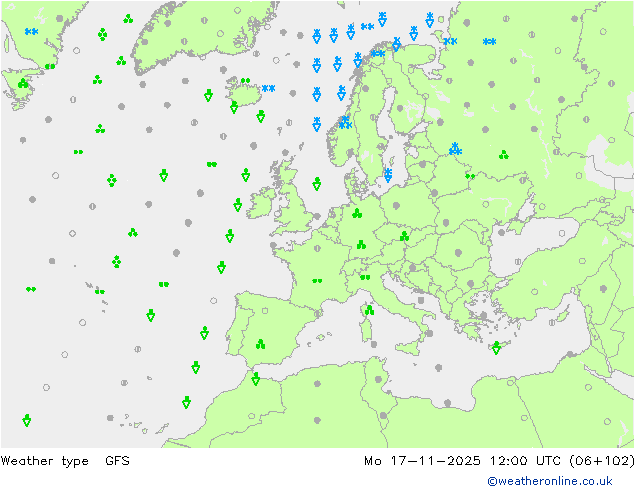This screenshot has height=490, width=634.
Task: Click the green shower symbol west of Ireland
Action: pos(238,205)
